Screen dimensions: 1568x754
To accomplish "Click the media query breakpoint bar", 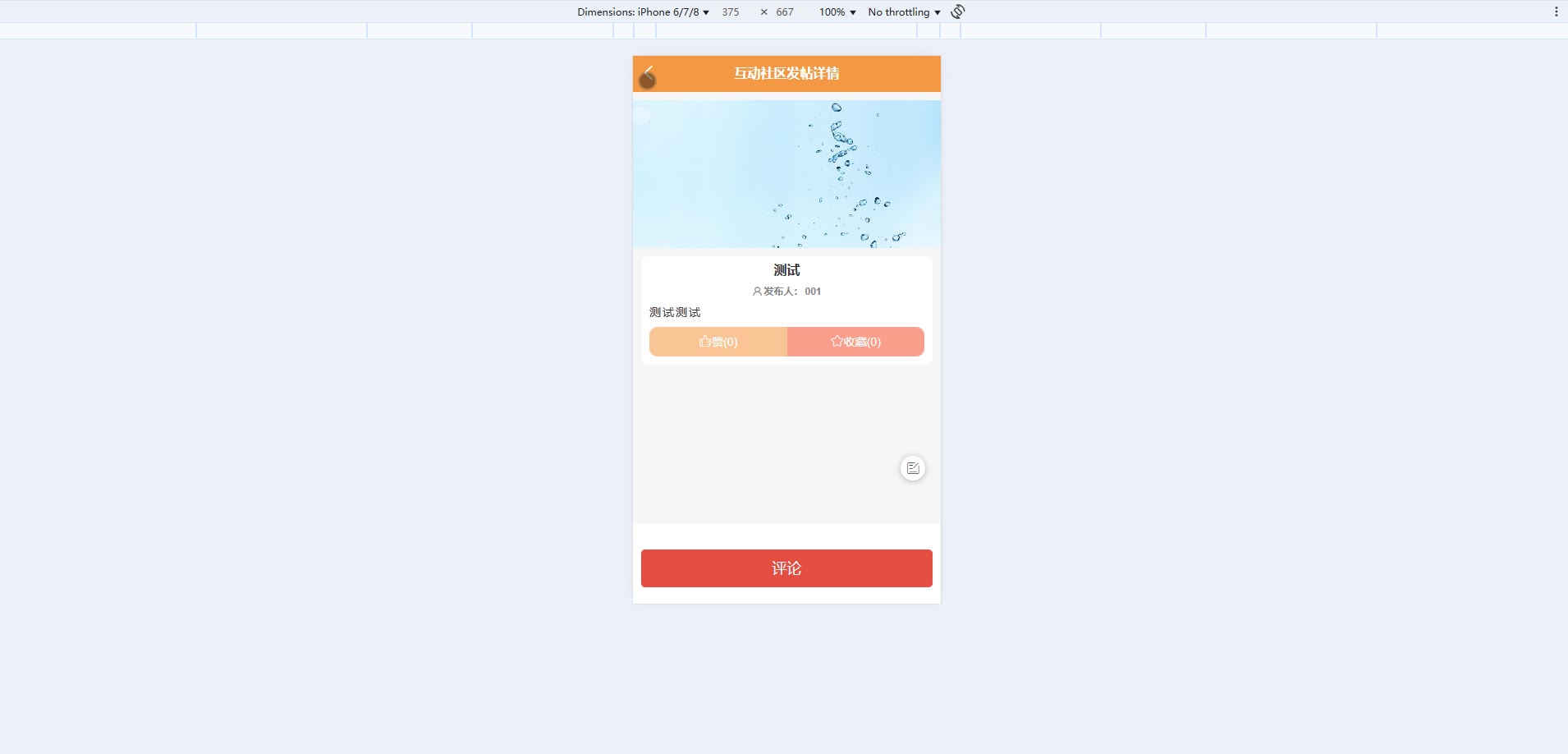I will pos(784,30).
